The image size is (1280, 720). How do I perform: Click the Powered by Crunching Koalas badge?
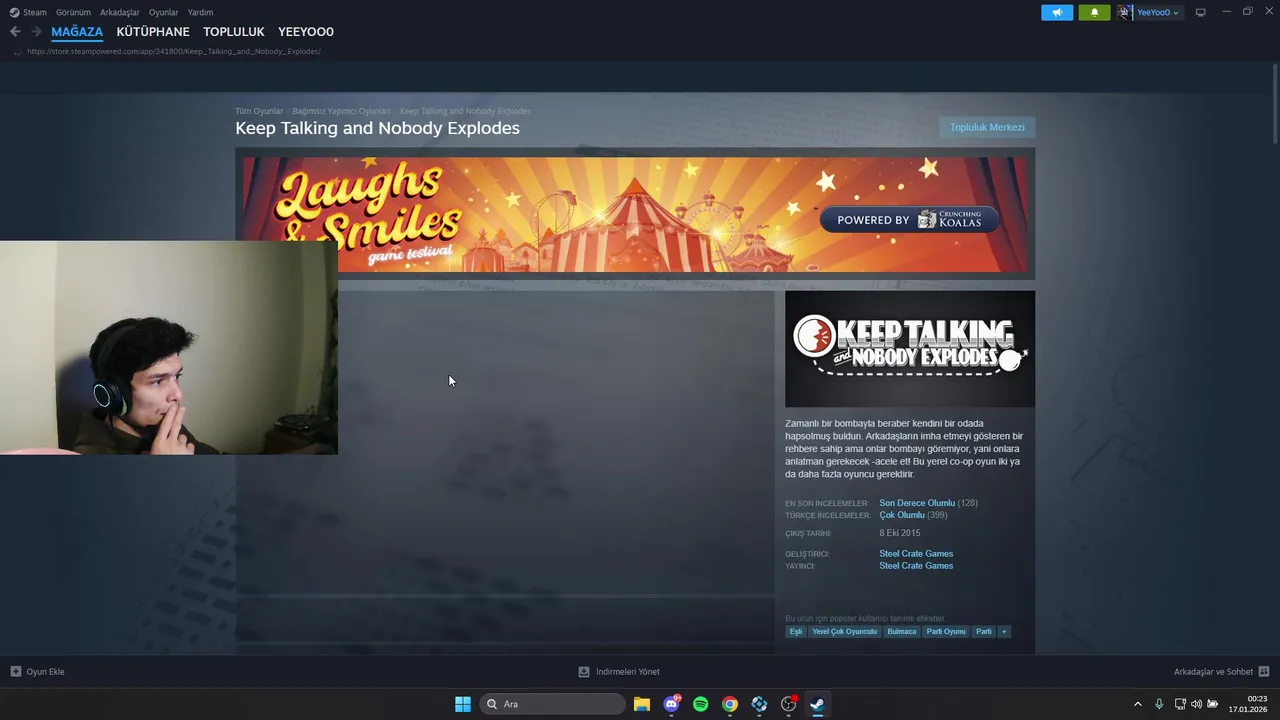909,220
